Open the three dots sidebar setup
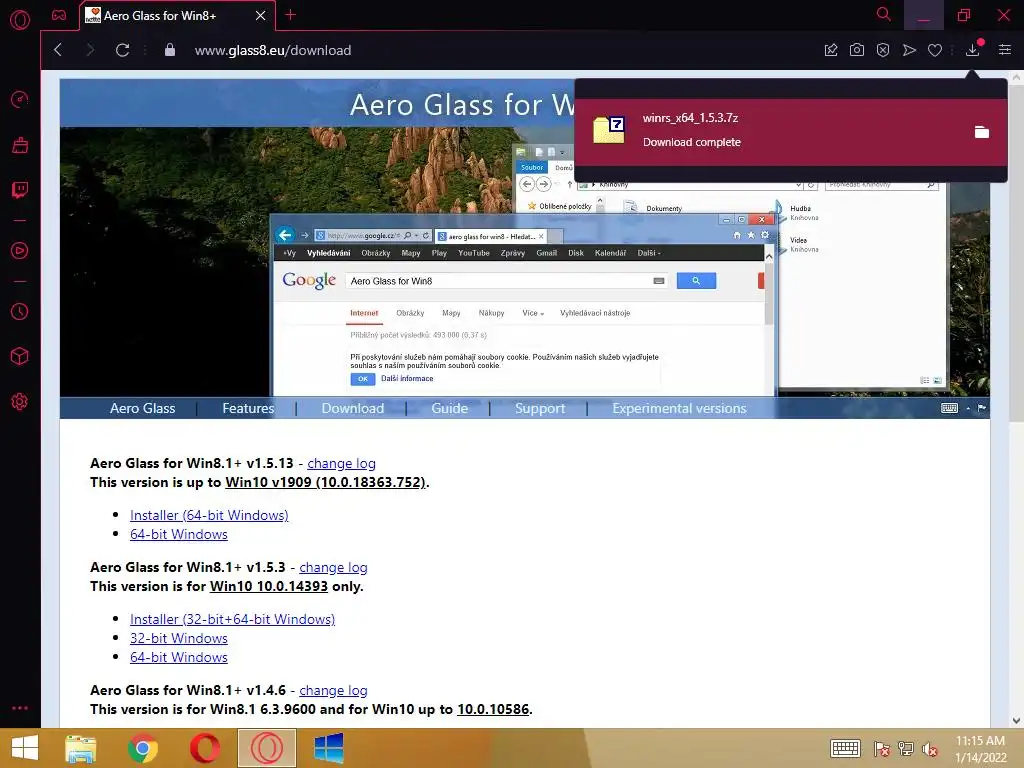Screen dimensions: 1024x768 point(20,708)
